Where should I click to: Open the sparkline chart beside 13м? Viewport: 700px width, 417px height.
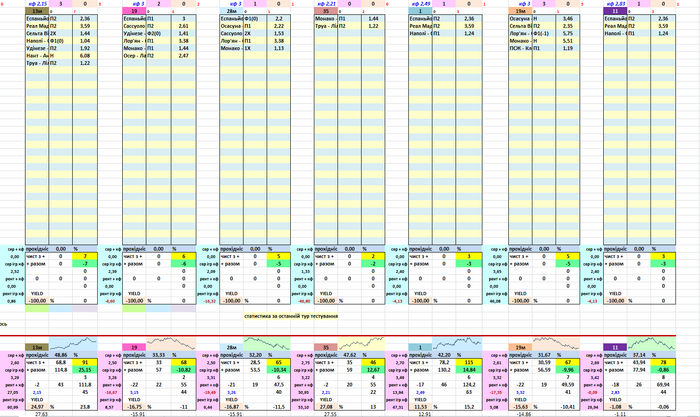(73, 344)
